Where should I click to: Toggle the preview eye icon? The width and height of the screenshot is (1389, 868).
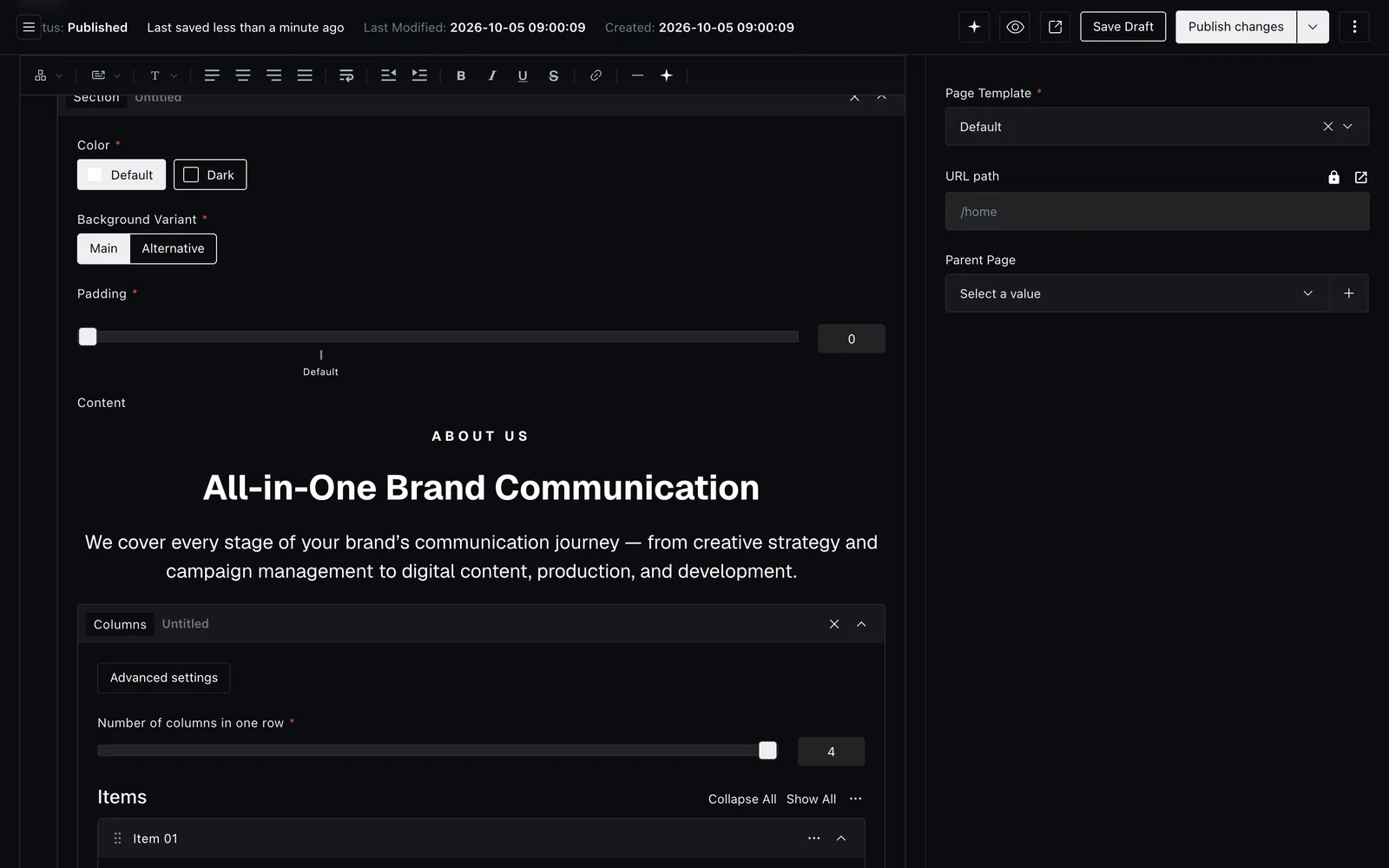click(1015, 27)
